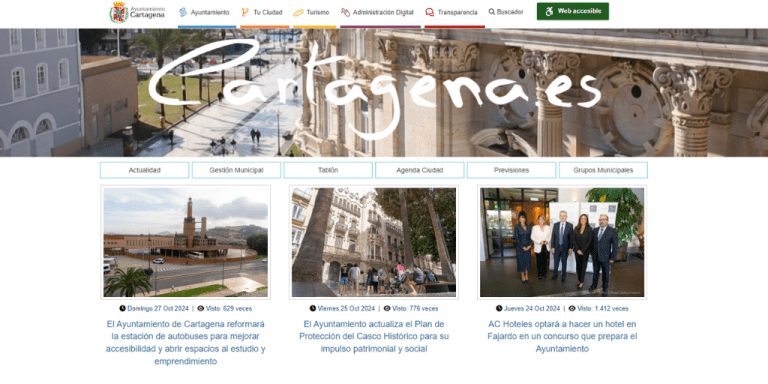The width and height of the screenshot is (768, 384).
Task: Click the clock icon by Viernes 25 Oct 2024
Action: click(x=312, y=309)
